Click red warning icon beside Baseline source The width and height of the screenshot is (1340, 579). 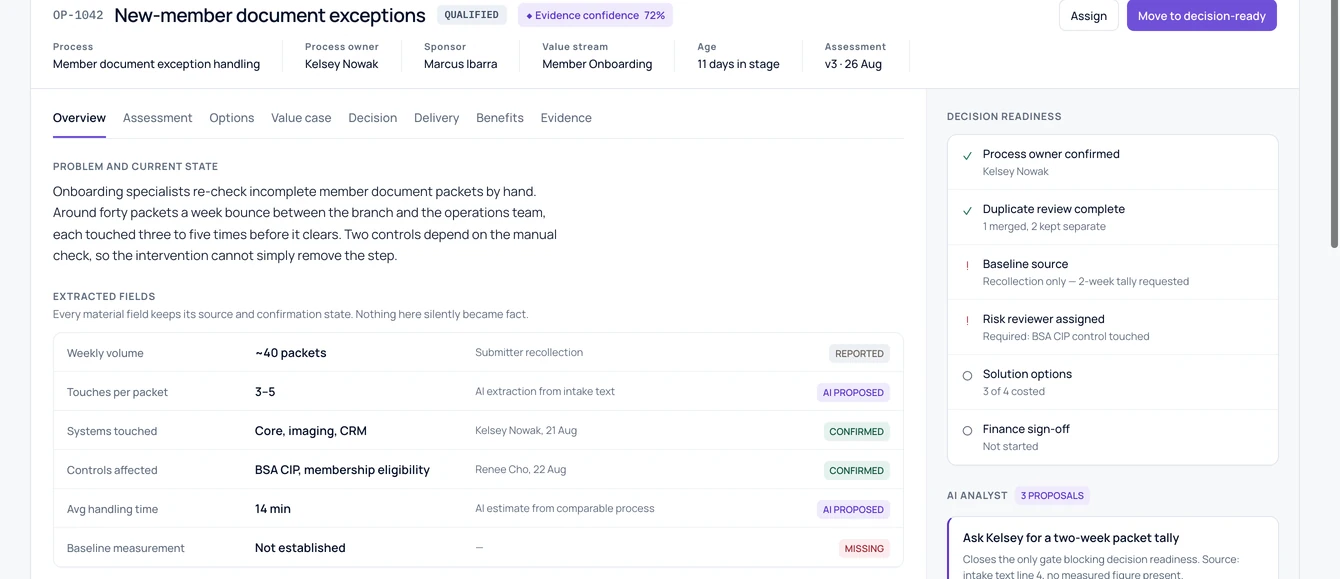[967, 266]
